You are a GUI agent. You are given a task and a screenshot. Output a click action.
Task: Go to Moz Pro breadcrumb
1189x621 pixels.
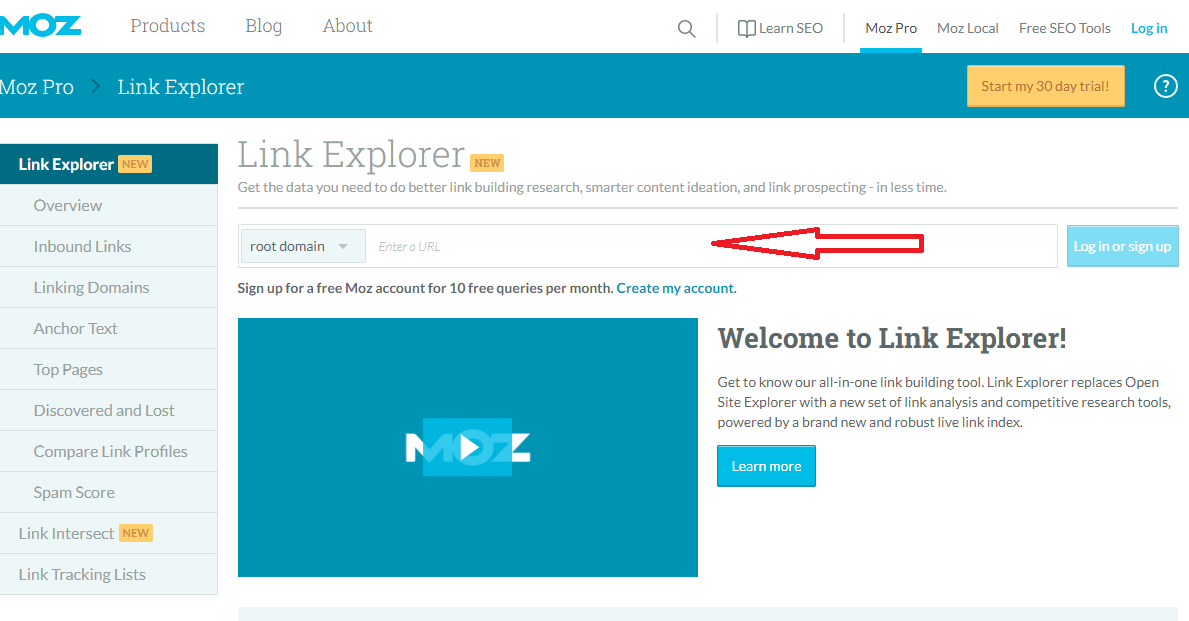click(x=36, y=86)
